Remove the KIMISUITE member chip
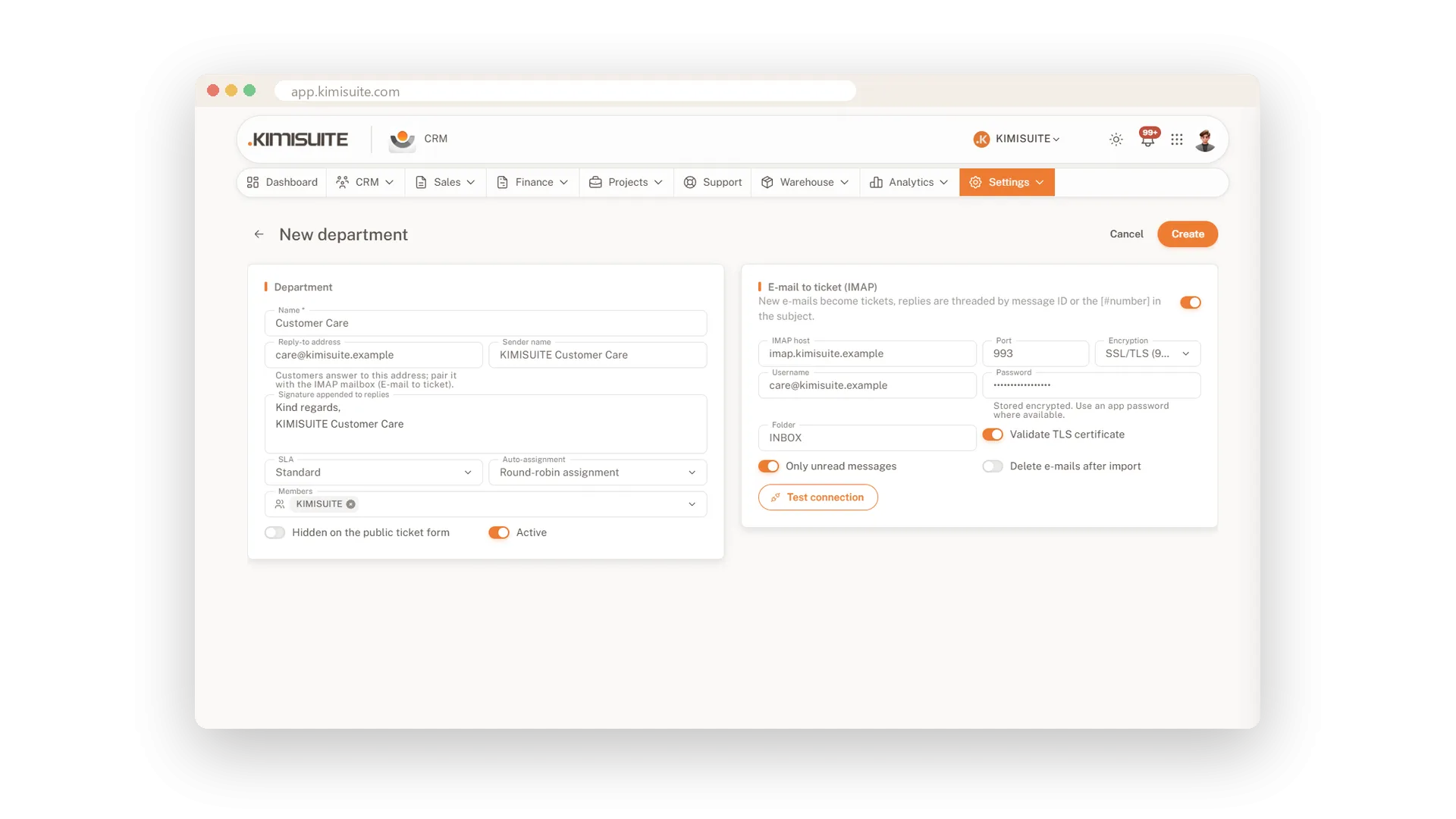 (350, 504)
